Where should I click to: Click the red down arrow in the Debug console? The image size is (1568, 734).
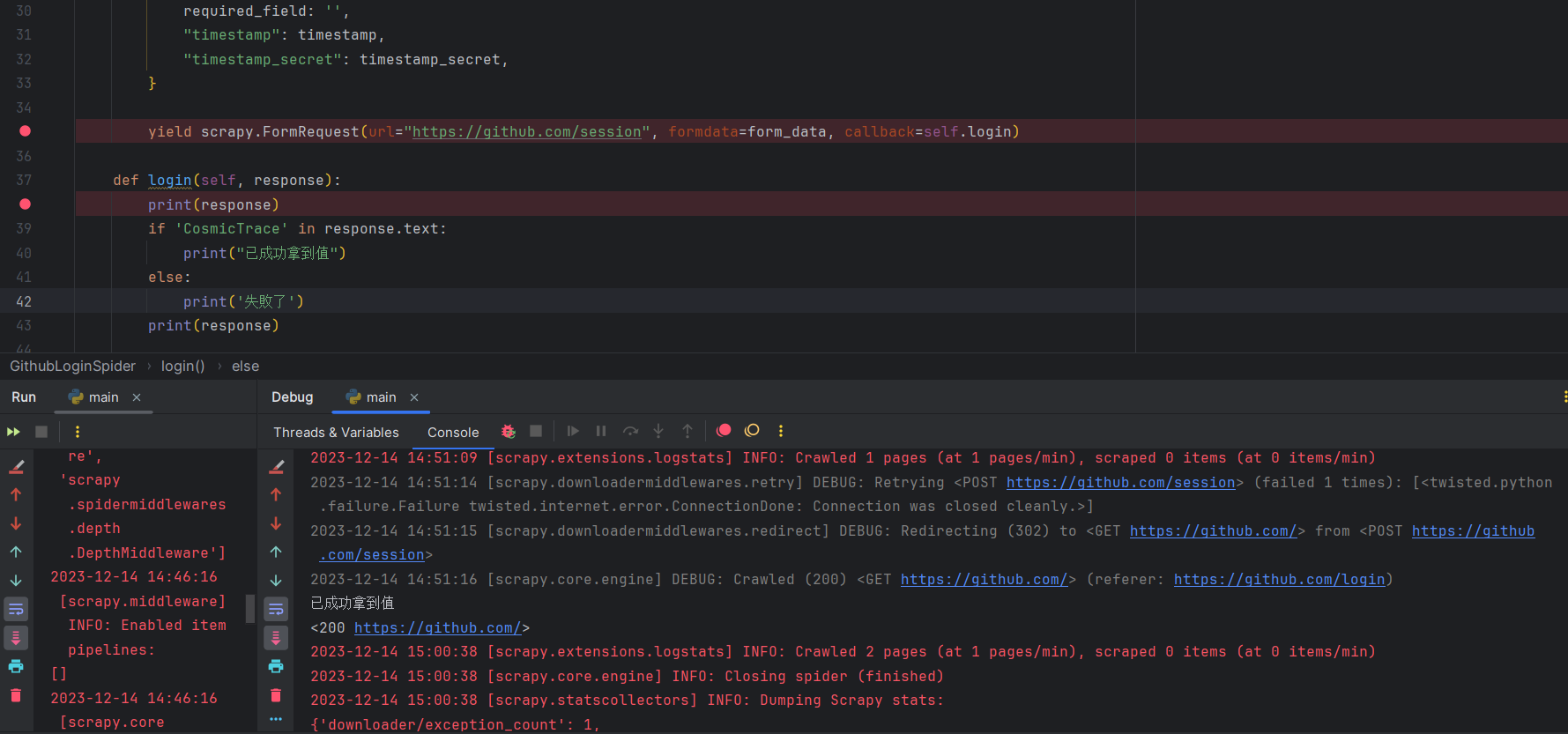pos(276,523)
